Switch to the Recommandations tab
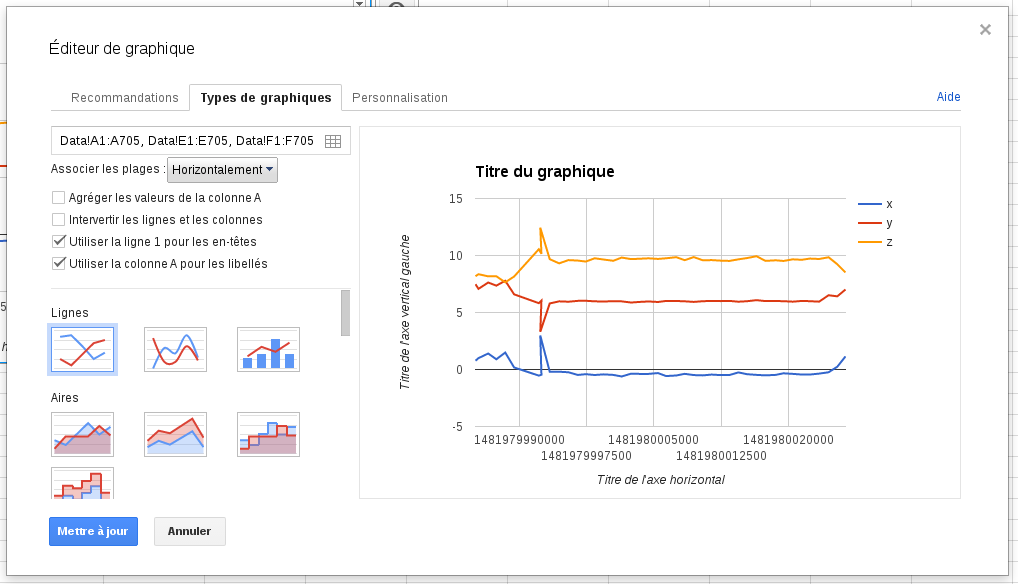This screenshot has width=1018, height=584. pos(125,98)
